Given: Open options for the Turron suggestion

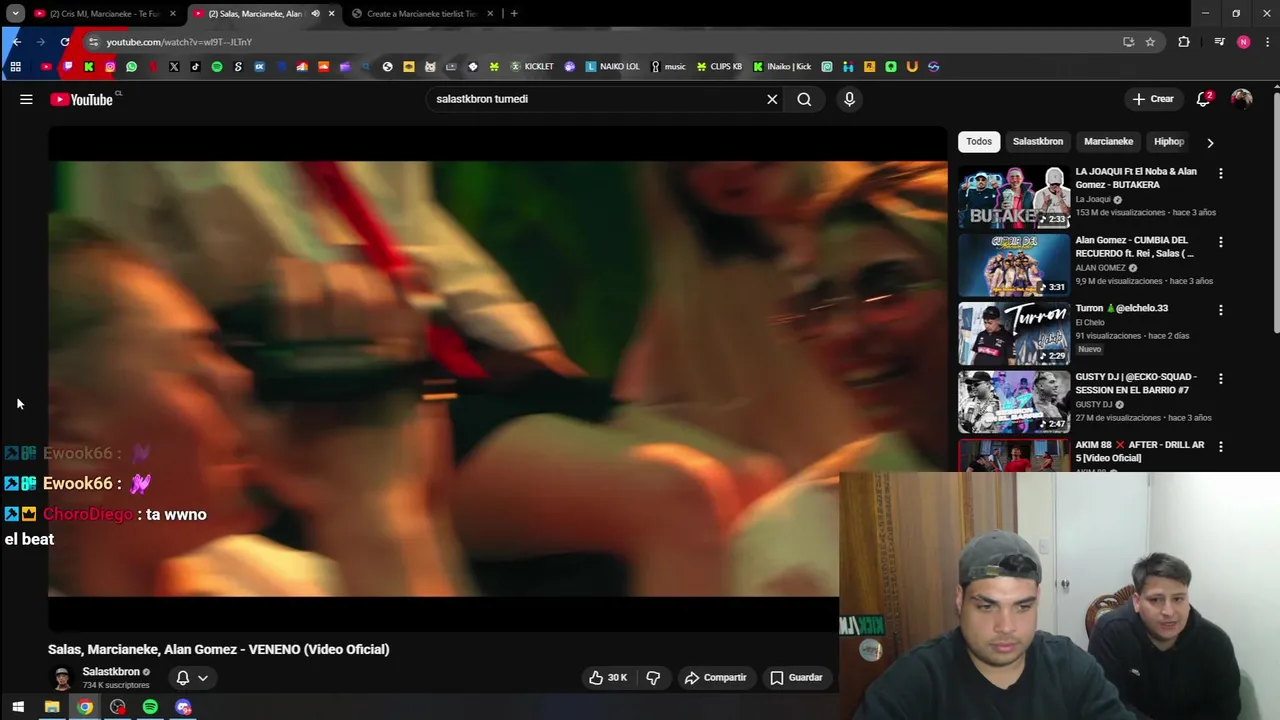Looking at the screenshot, I should (x=1220, y=310).
